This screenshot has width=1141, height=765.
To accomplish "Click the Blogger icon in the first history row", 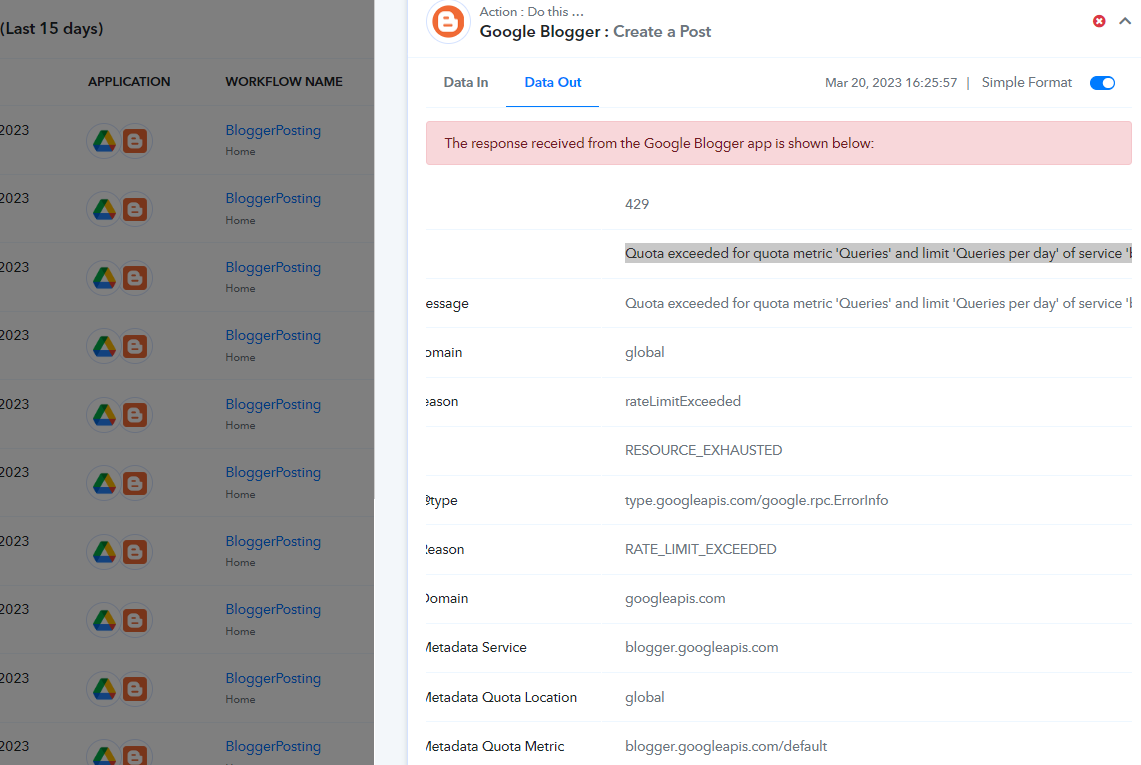I will pos(135,140).
